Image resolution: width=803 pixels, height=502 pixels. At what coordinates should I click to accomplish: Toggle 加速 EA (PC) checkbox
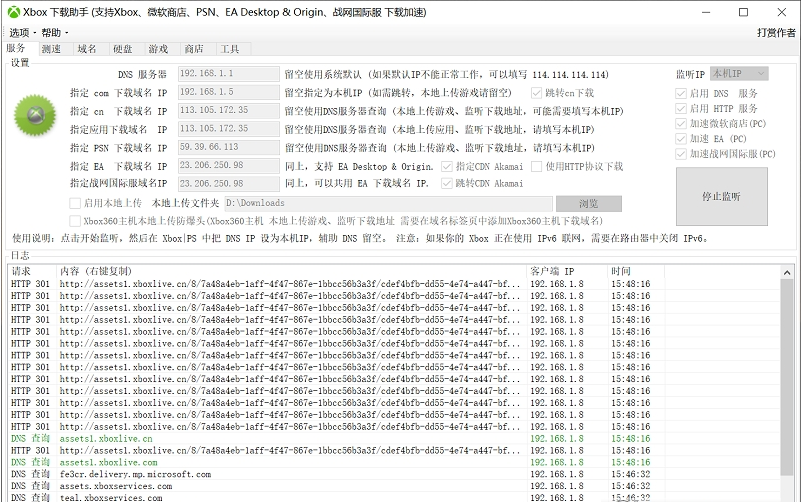(x=681, y=139)
